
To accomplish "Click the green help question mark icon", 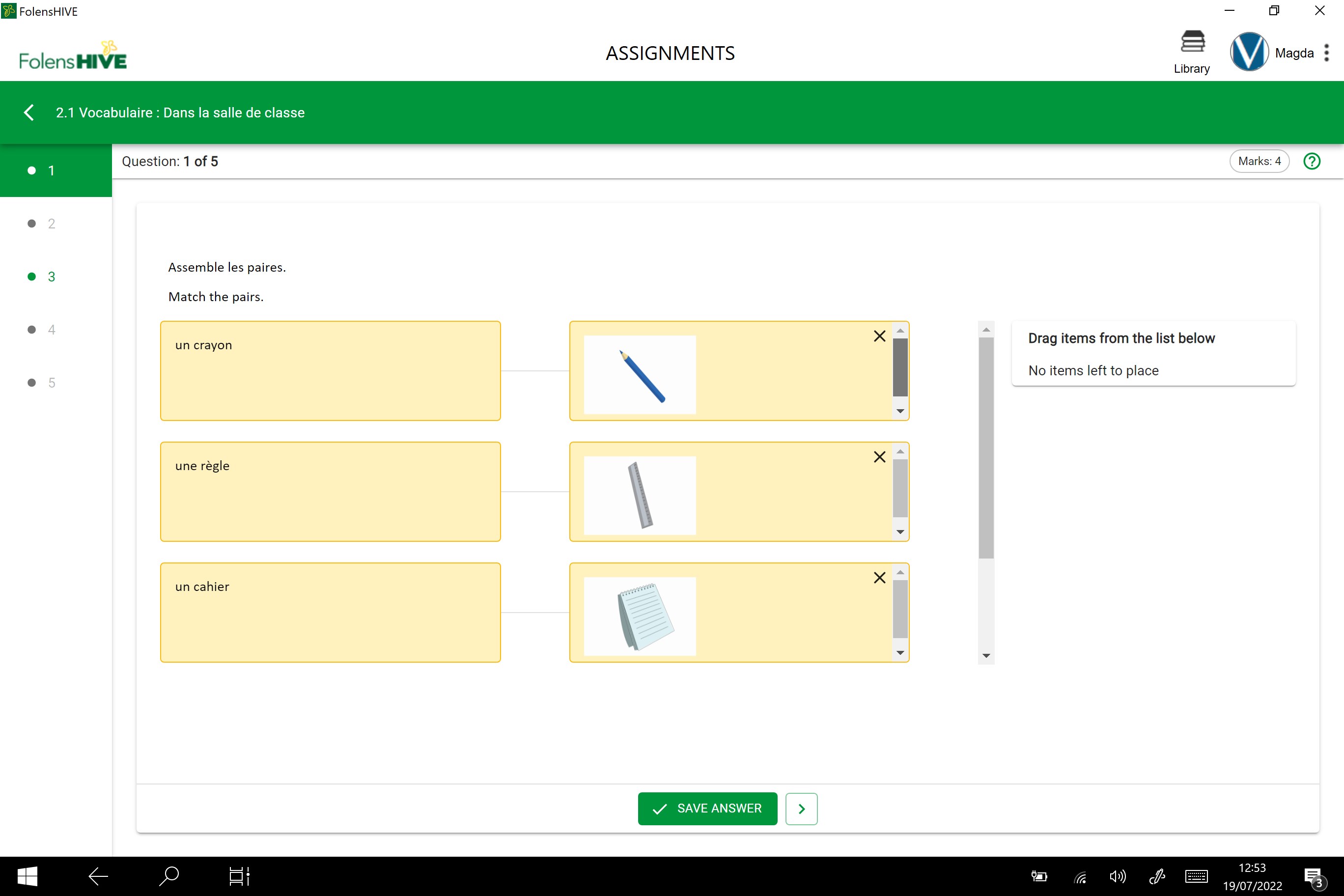I will coord(1312,162).
